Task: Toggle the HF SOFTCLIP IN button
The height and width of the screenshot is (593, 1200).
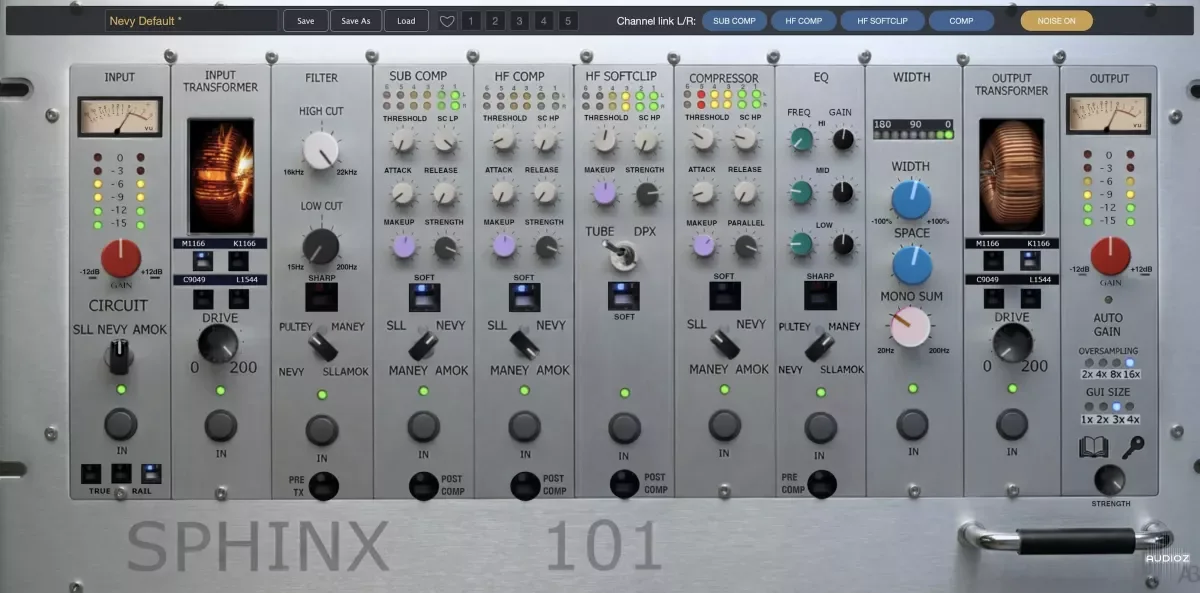Action: [624, 428]
